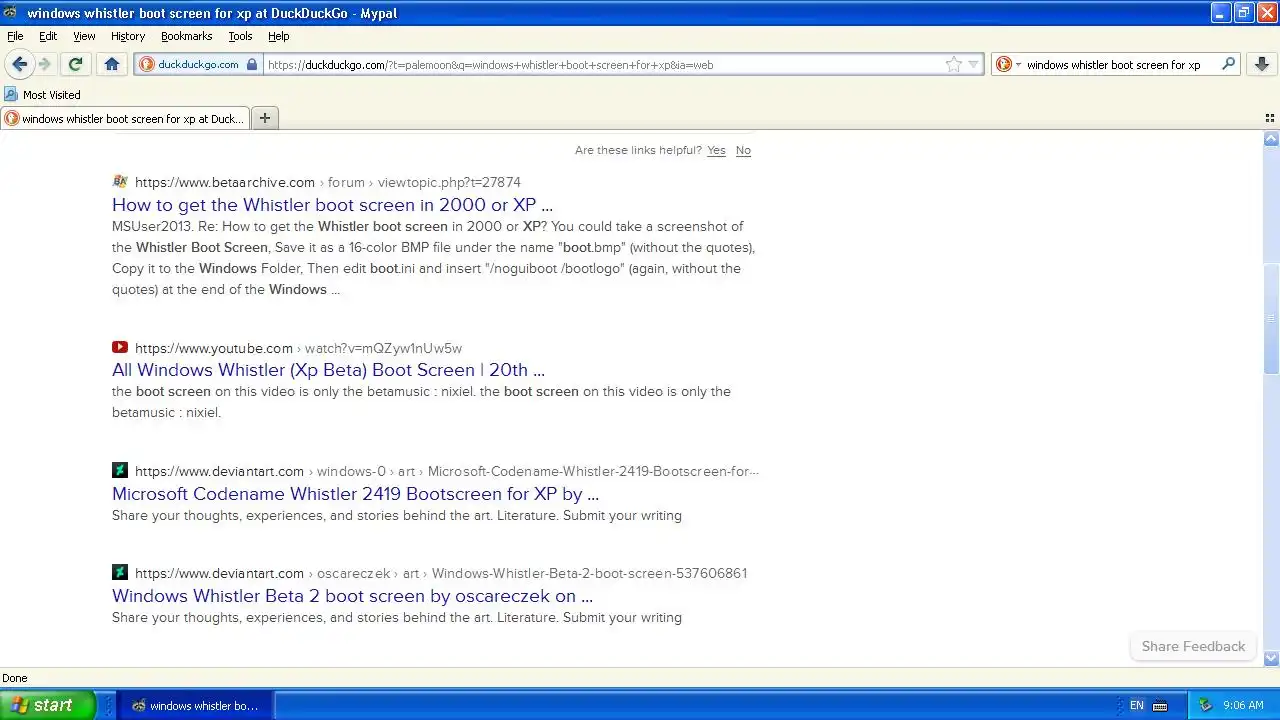Go forward using the forward arrow button

pos(44,64)
